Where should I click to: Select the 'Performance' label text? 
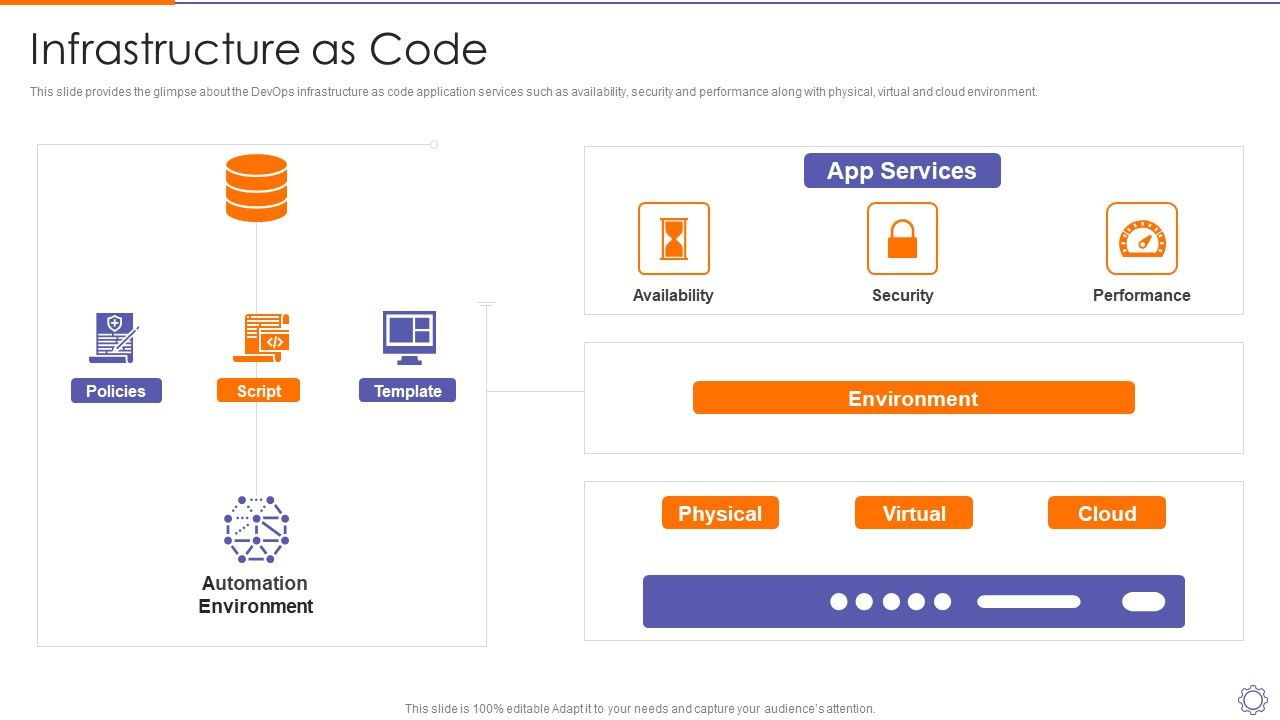(x=1142, y=295)
